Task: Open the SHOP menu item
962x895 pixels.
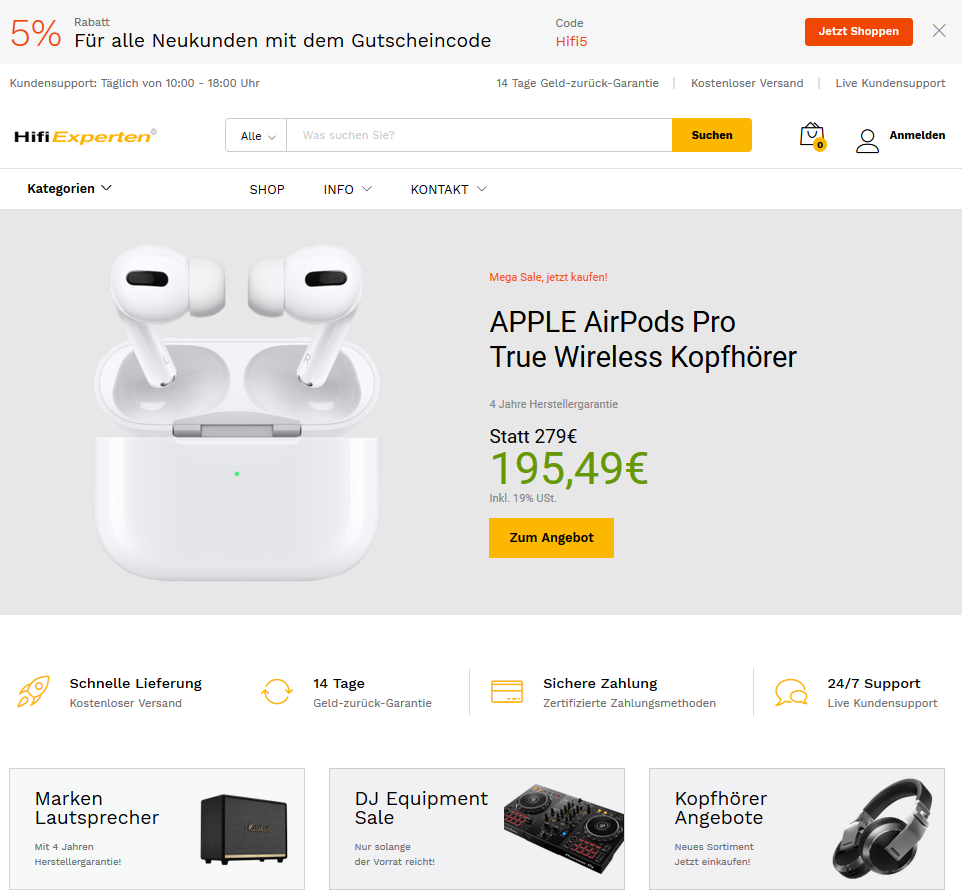Action: pyautogui.click(x=267, y=190)
